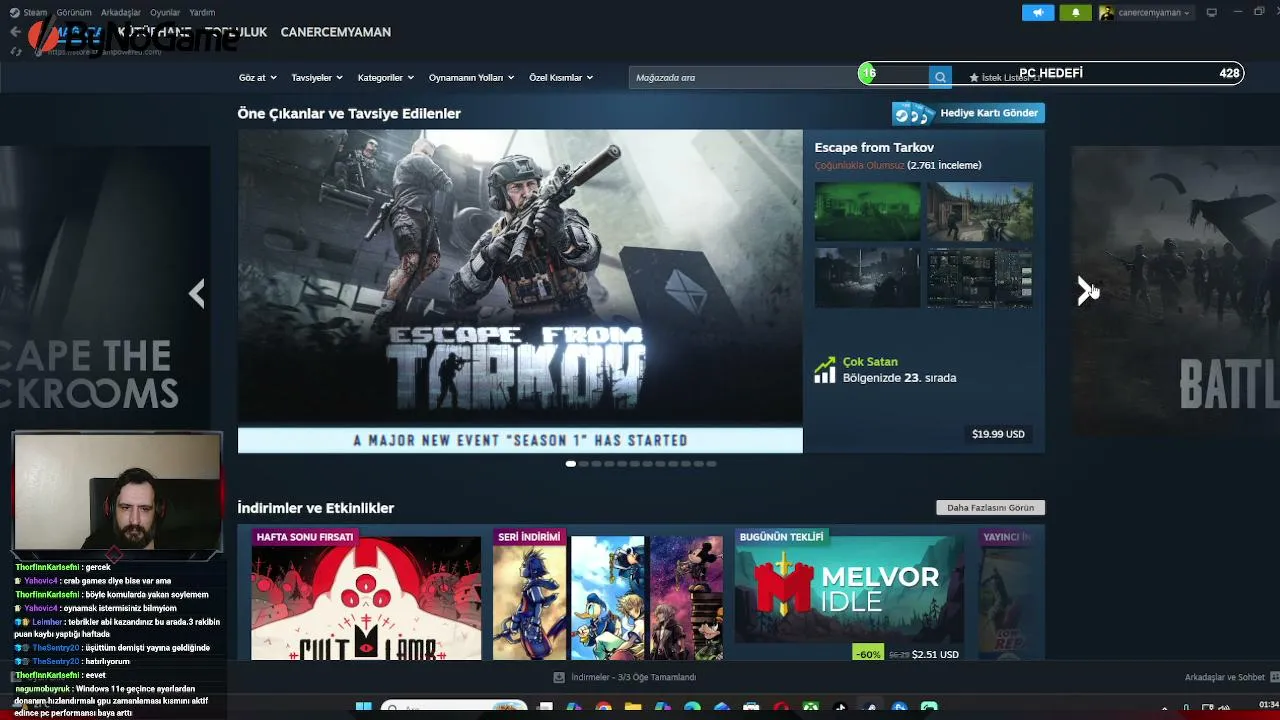Open the Melvor Idle daily deal
Screen dimensions: 1280x720
[x=849, y=594]
